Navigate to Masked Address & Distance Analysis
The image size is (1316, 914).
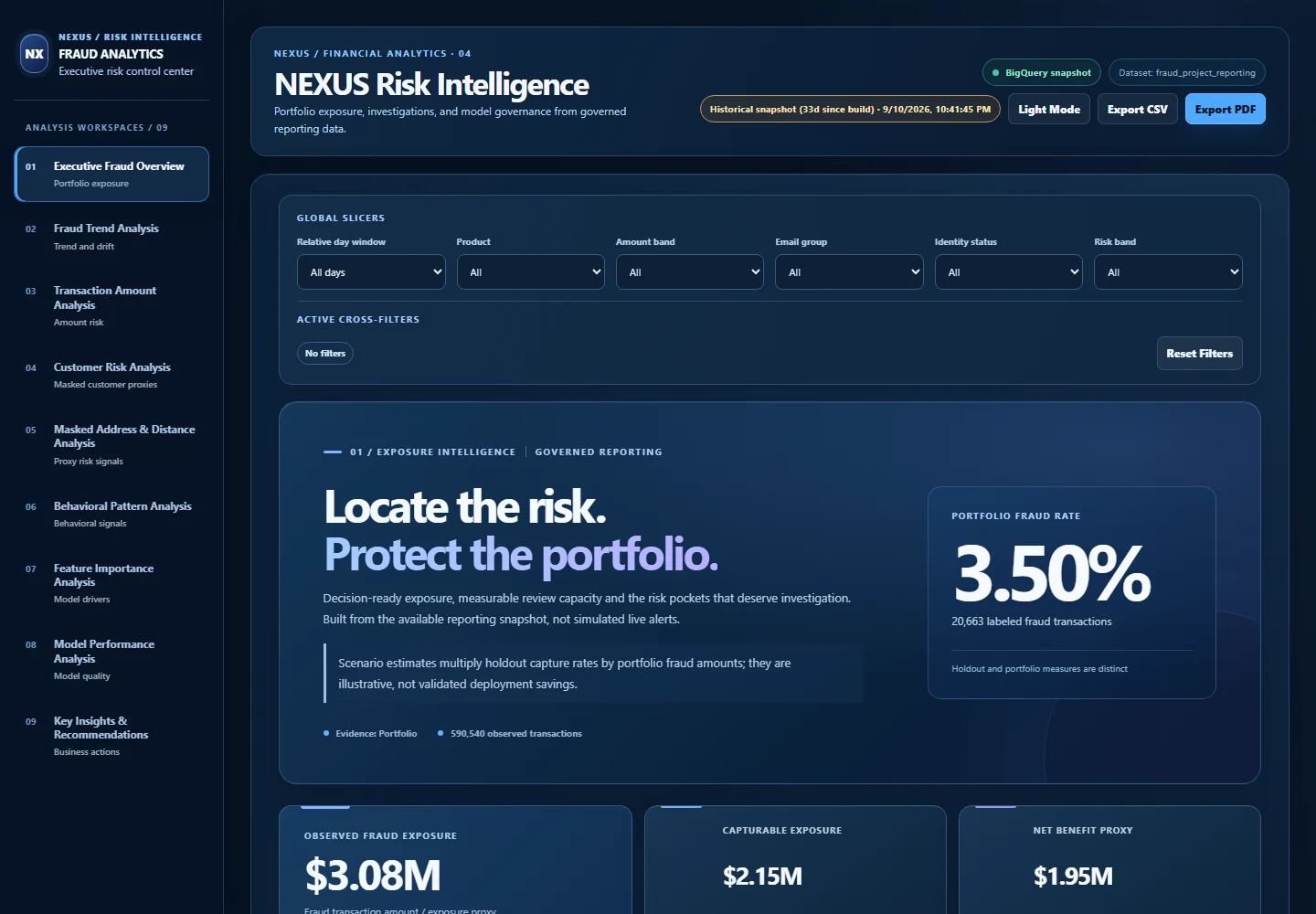pyautogui.click(x=111, y=444)
